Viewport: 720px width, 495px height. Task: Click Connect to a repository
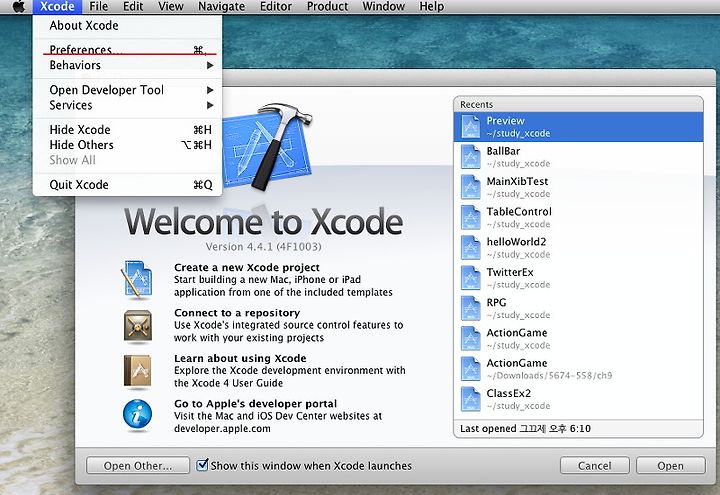pyautogui.click(x=237, y=313)
